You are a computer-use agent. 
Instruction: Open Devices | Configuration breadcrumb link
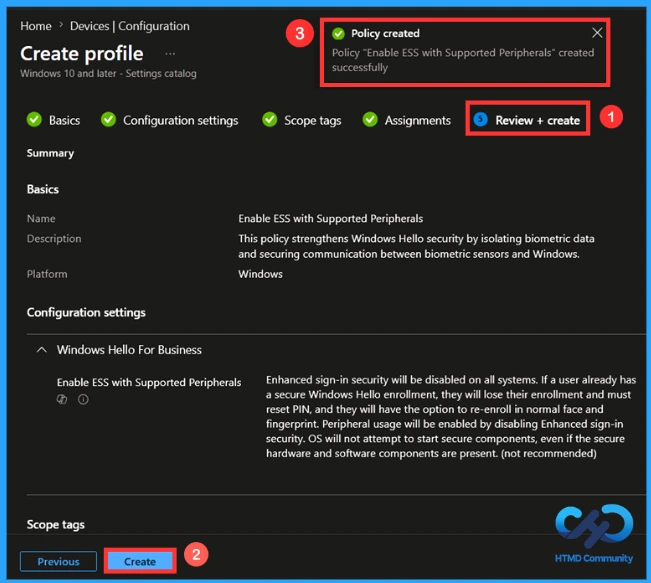tap(130, 26)
